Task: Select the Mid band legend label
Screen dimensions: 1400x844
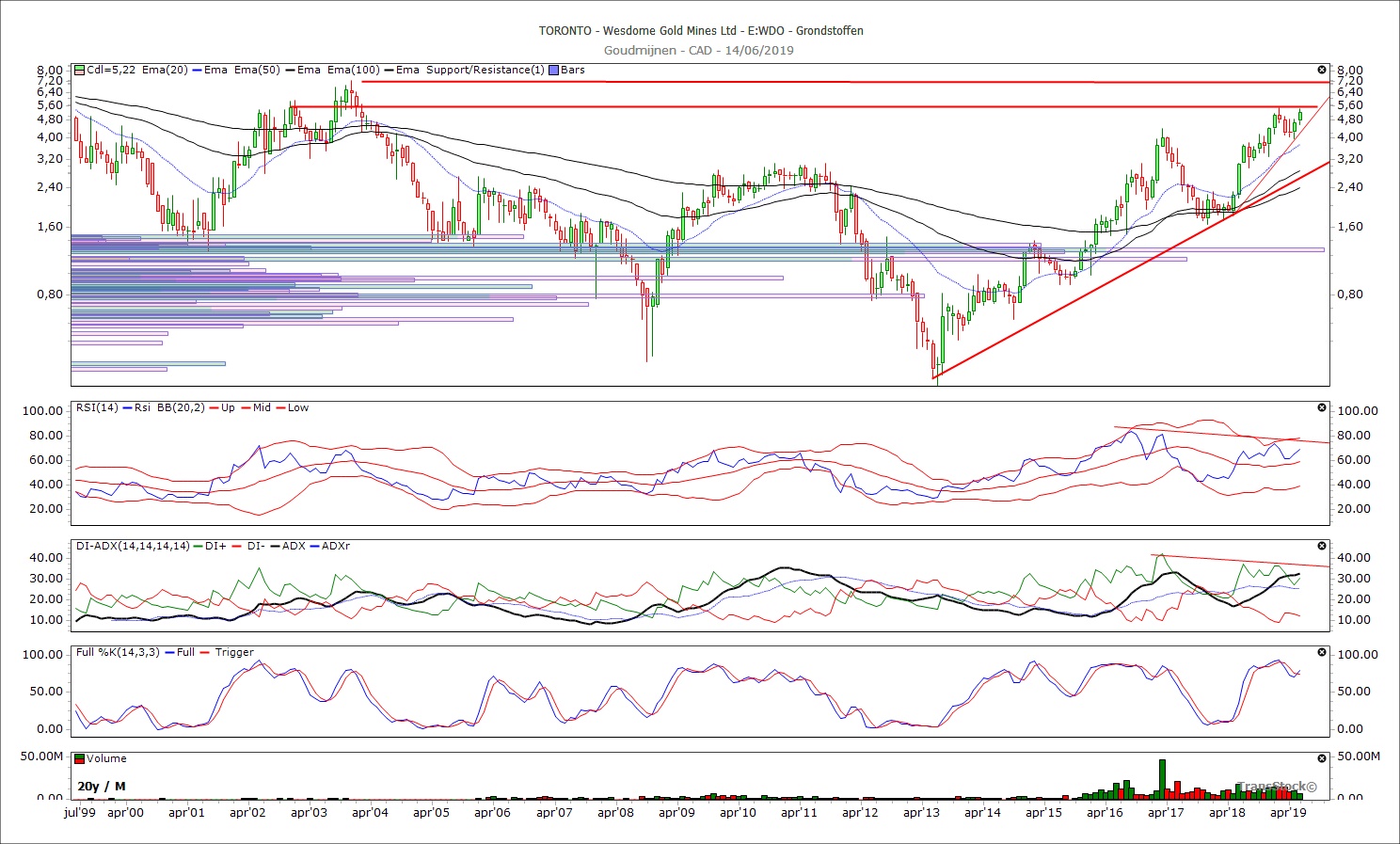Action: tap(262, 407)
